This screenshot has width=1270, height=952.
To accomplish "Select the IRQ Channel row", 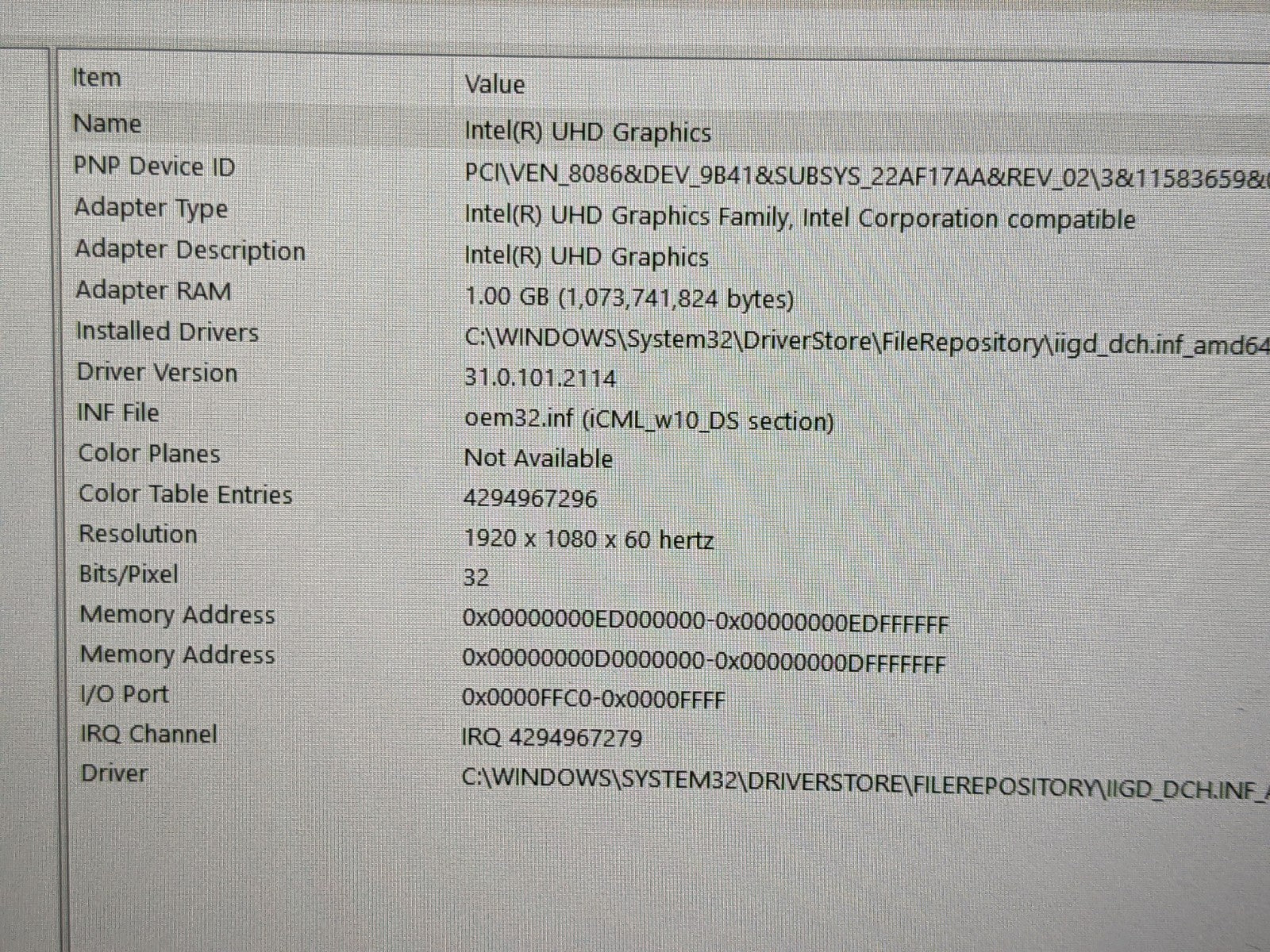I will [148, 734].
